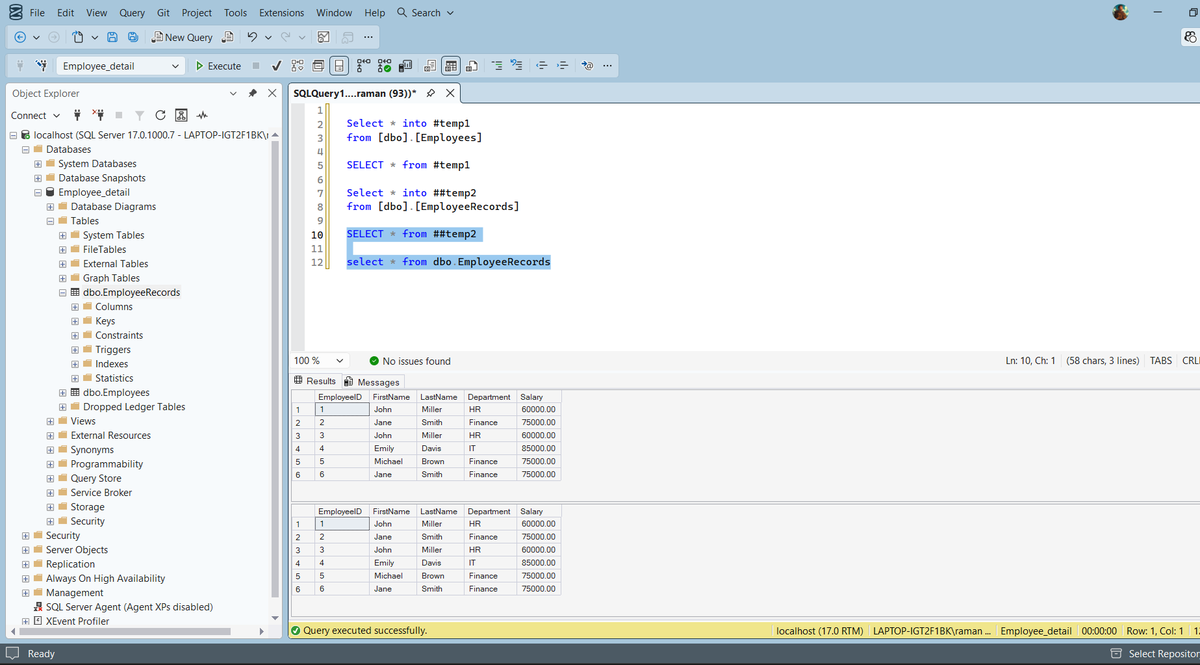1200x665 pixels.
Task: Open SQL toolbar overflow options
Action: (x=607, y=66)
